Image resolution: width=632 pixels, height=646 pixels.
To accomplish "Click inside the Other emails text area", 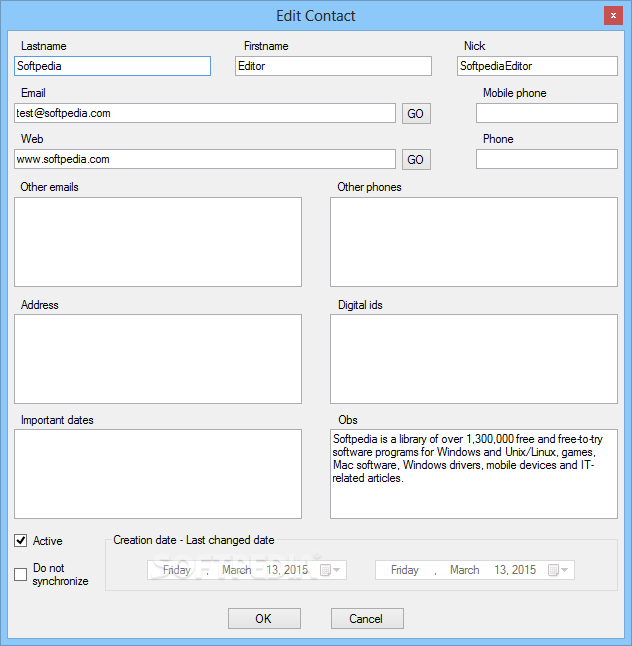I will [x=158, y=242].
